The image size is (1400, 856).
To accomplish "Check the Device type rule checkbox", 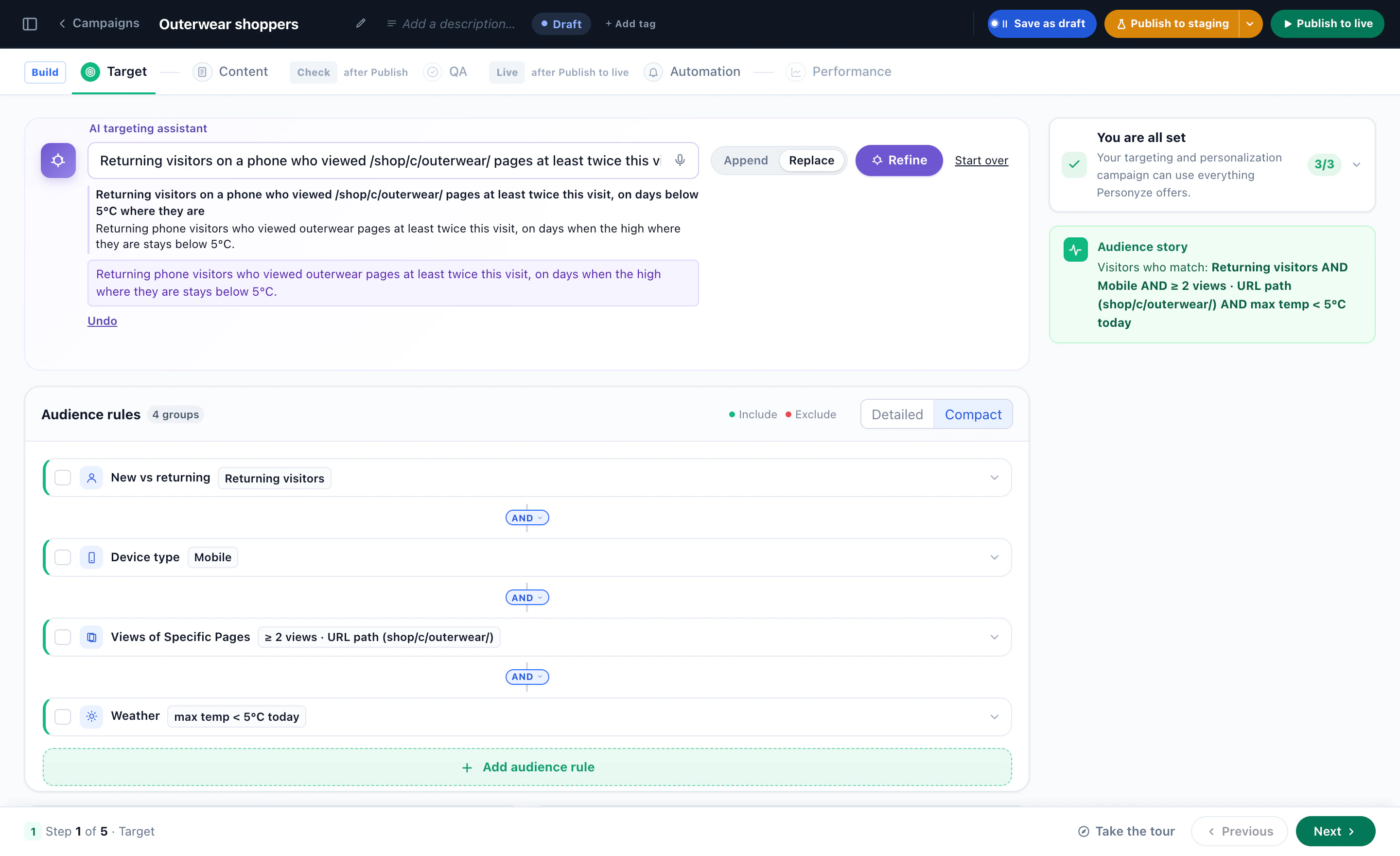I will [x=63, y=557].
